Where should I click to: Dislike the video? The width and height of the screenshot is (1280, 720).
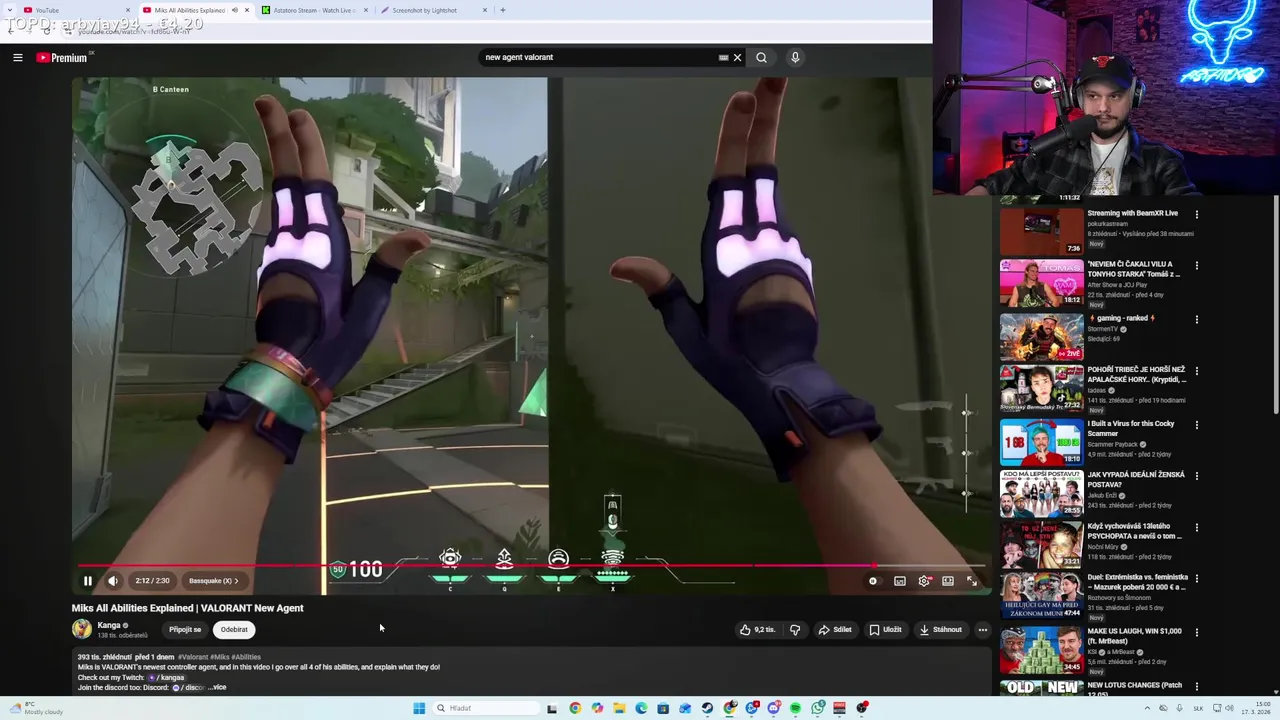click(795, 630)
